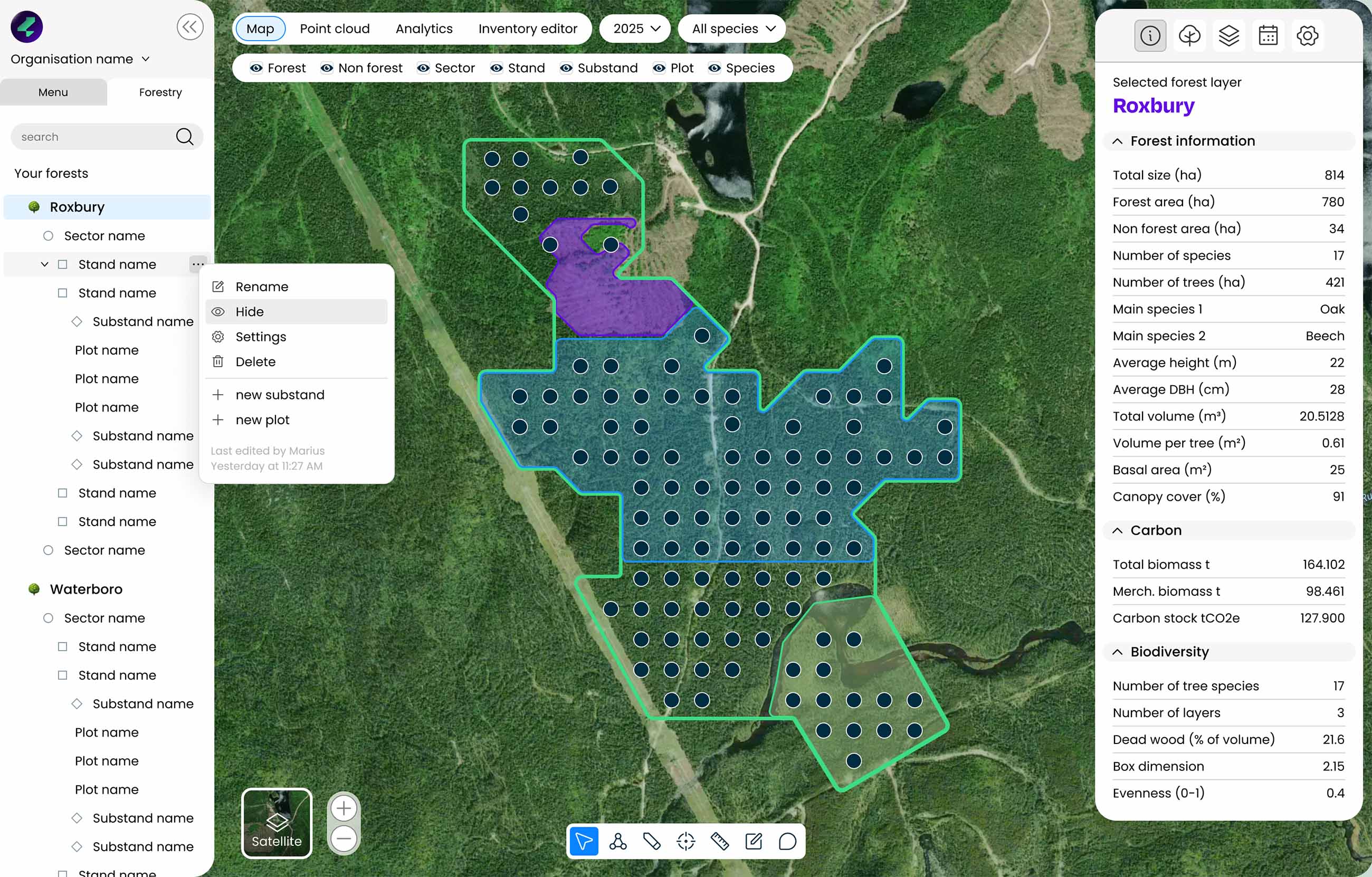Open the layers stack panel icon
Viewport: 1372px width, 877px height.
[1228, 36]
